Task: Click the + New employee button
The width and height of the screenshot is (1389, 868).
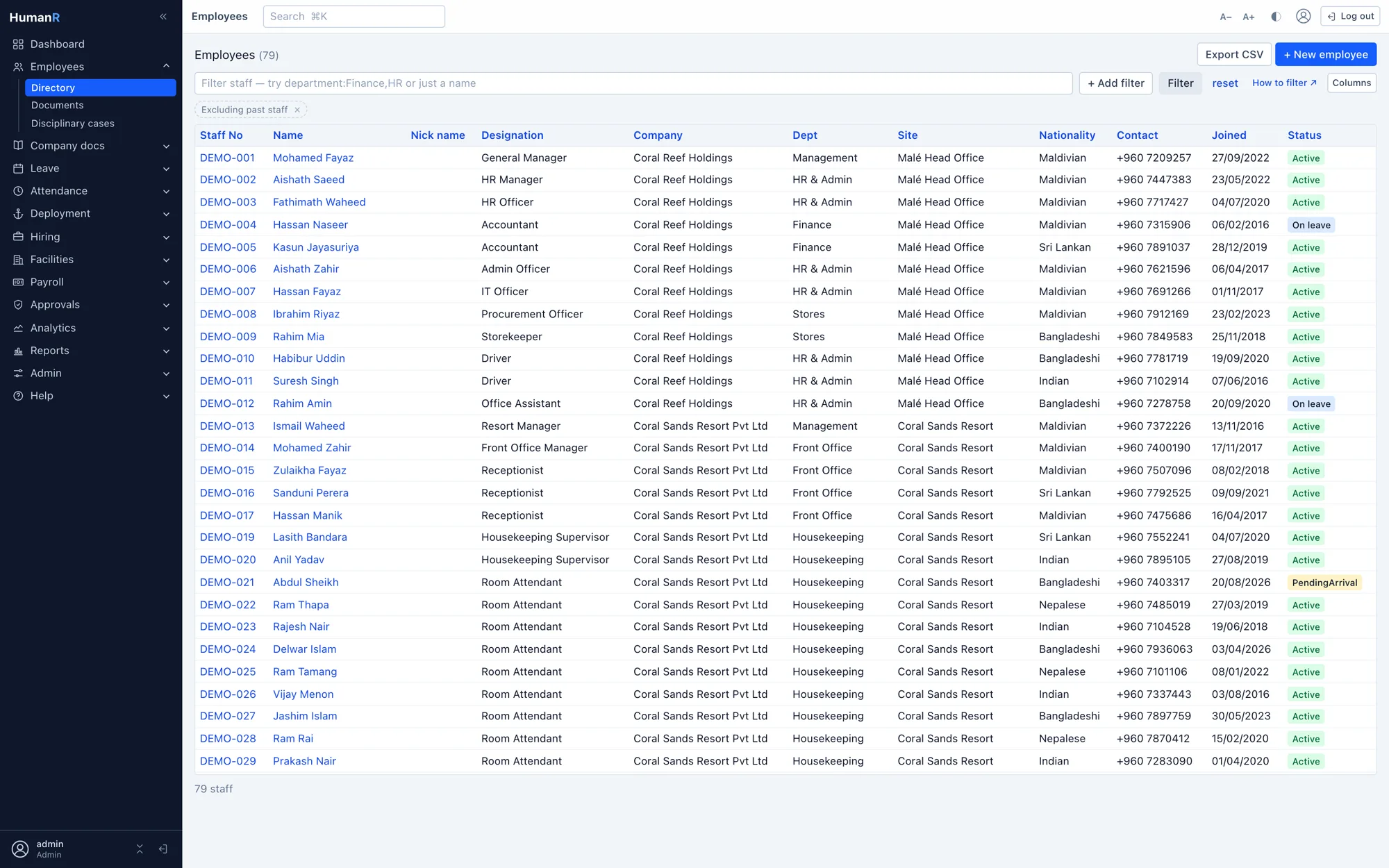Action: [x=1326, y=54]
